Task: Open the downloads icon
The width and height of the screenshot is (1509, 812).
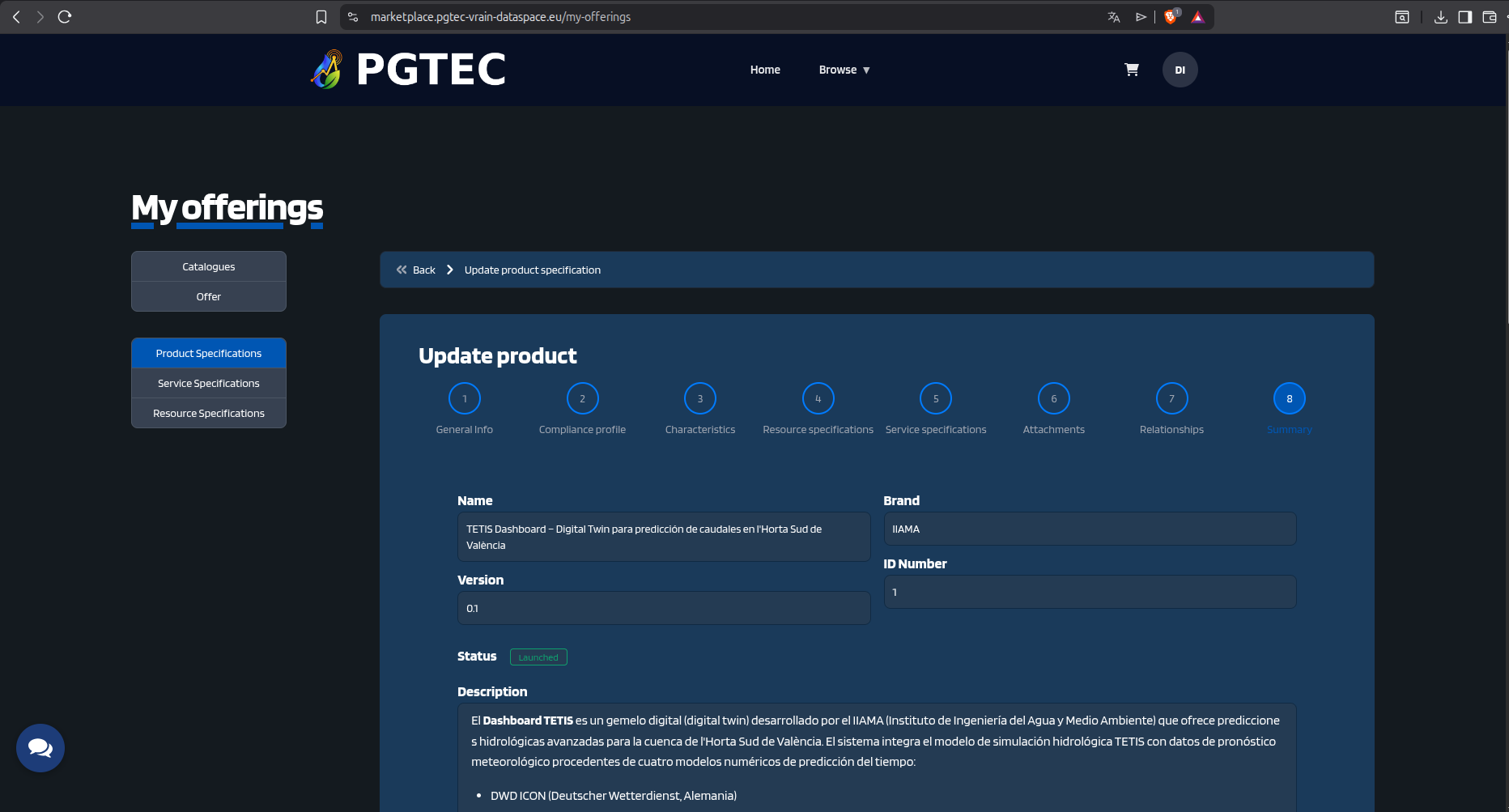Action: [x=1441, y=17]
